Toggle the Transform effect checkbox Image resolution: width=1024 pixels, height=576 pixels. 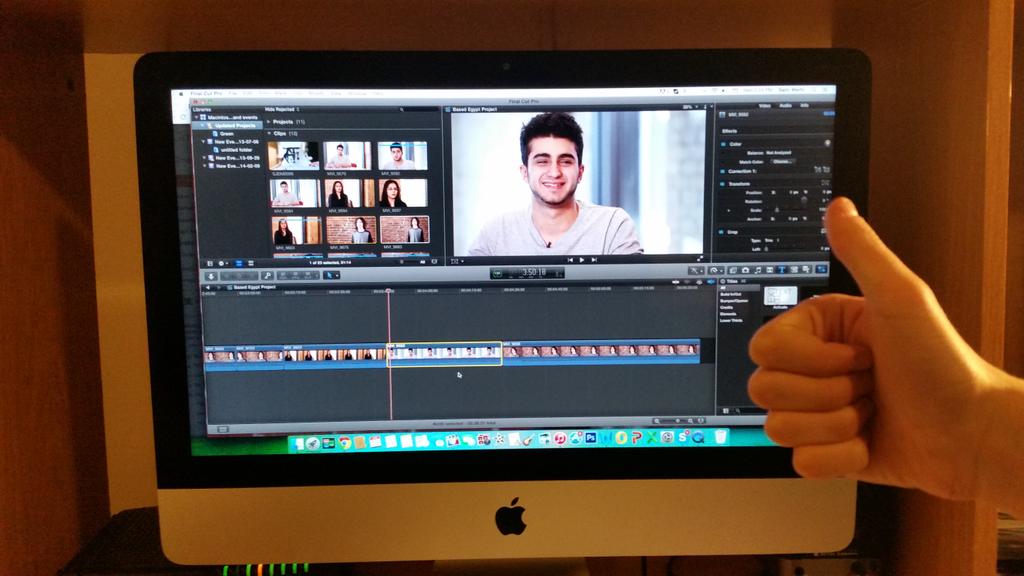click(x=722, y=184)
